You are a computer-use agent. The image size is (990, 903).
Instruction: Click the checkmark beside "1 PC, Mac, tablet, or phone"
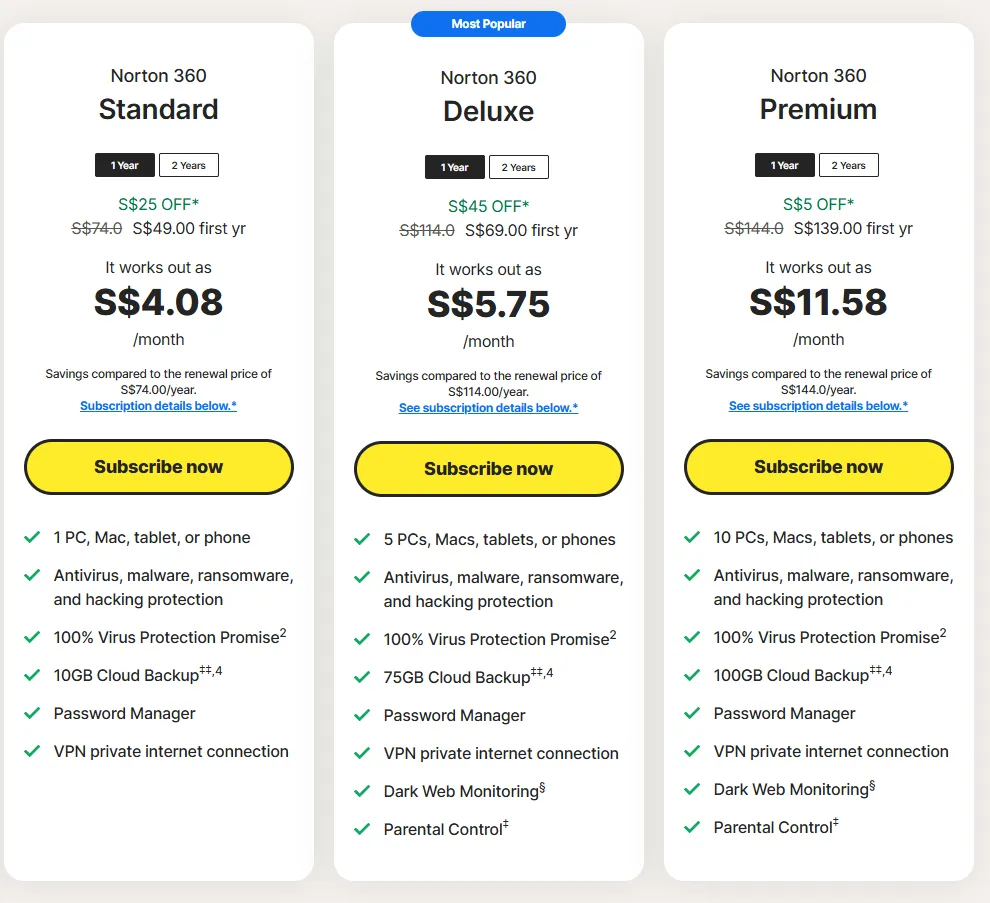tap(31, 538)
